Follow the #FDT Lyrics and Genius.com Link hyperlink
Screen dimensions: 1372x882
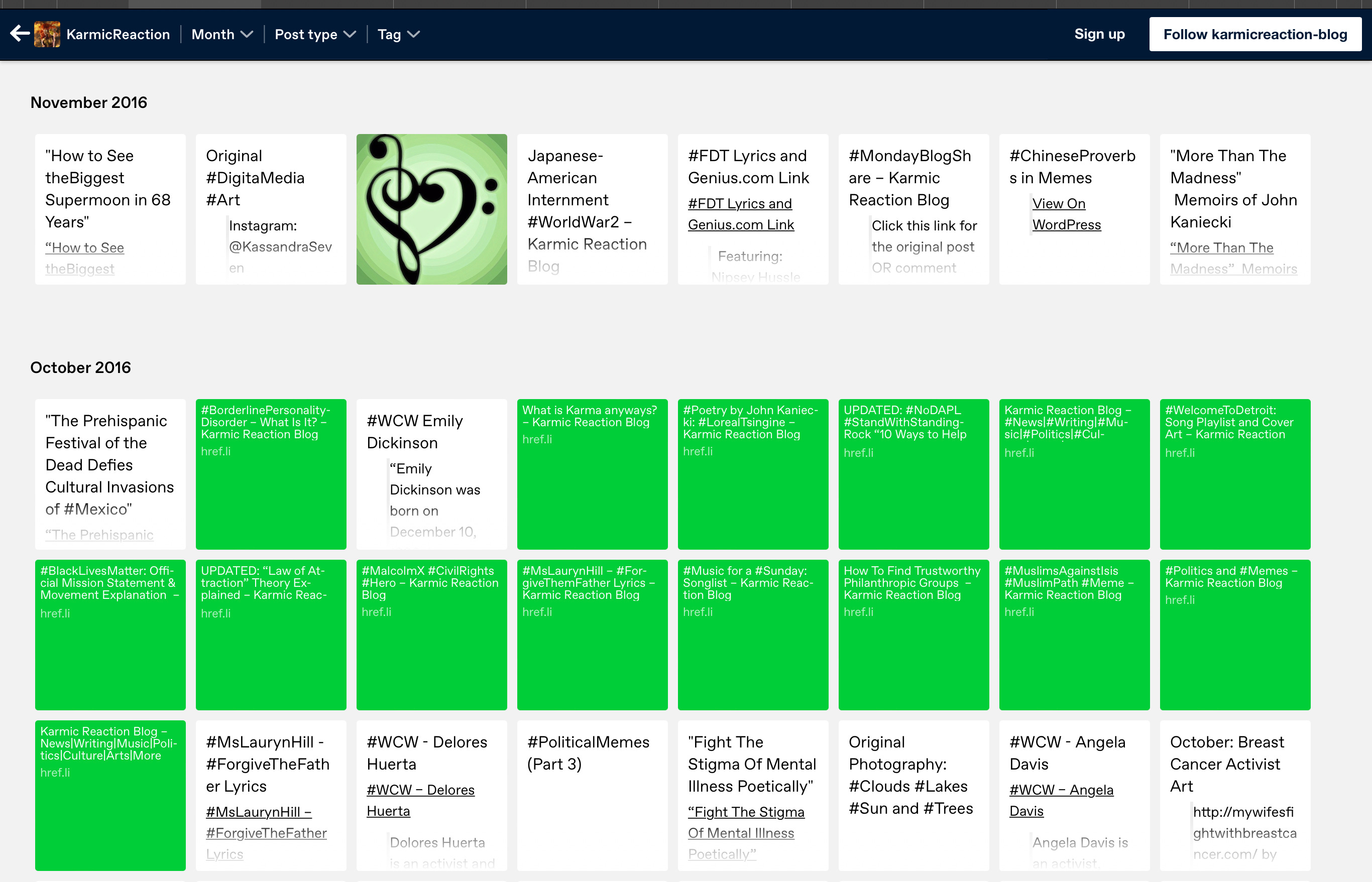[741, 214]
